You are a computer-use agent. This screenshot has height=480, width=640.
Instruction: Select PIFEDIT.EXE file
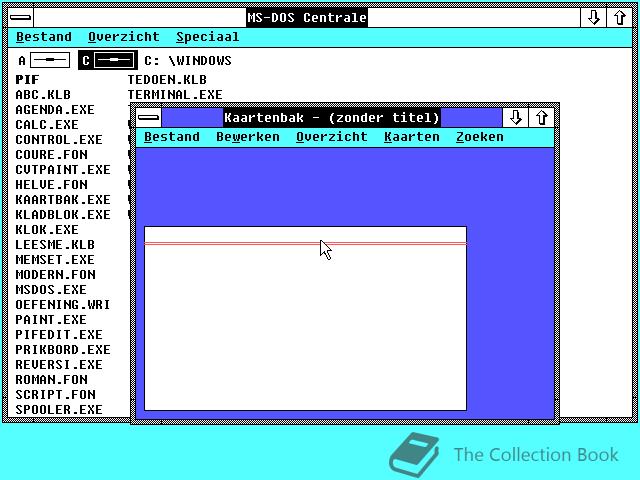59,335
